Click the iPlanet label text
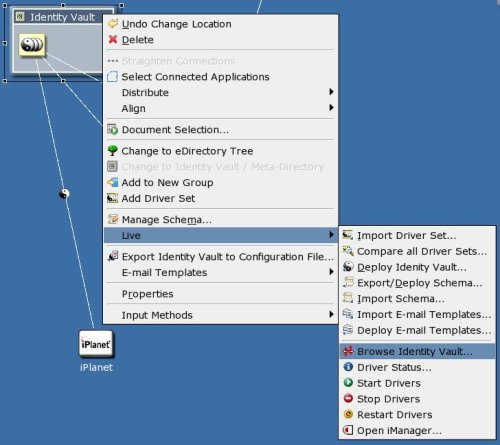This screenshot has height=445, width=500. [x=96, y=367]
